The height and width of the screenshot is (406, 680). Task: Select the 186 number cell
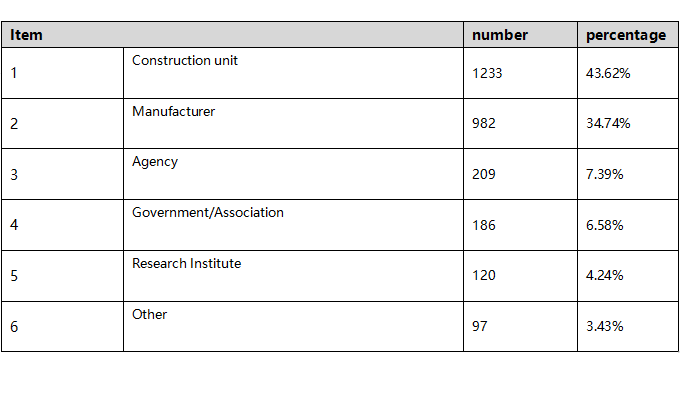520,225
